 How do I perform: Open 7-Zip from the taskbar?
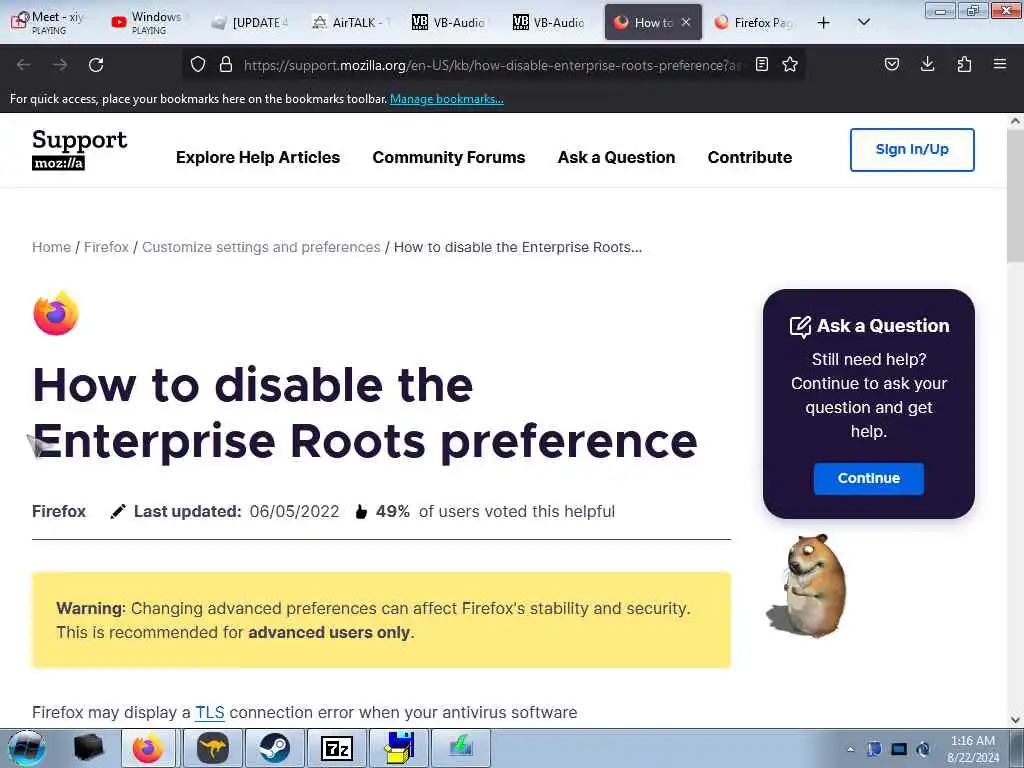click(336, 748)
